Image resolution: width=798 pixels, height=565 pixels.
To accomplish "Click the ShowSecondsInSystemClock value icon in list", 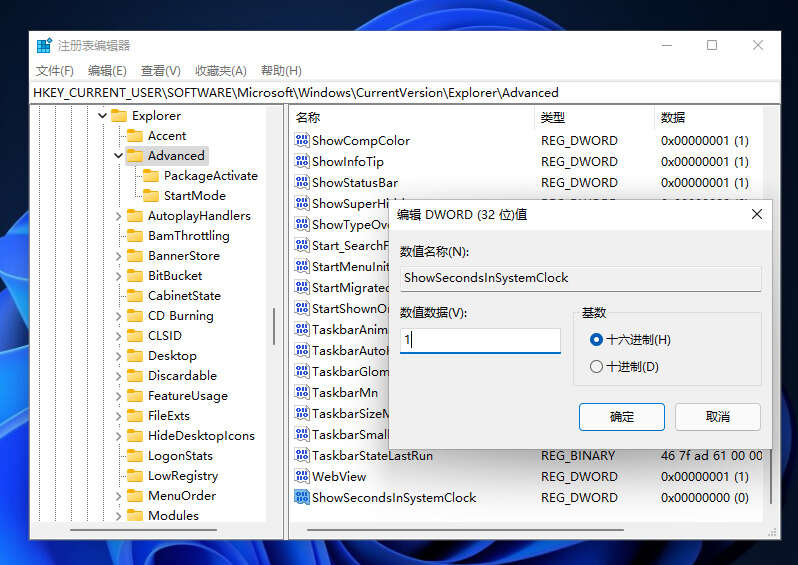I will 302,497.
